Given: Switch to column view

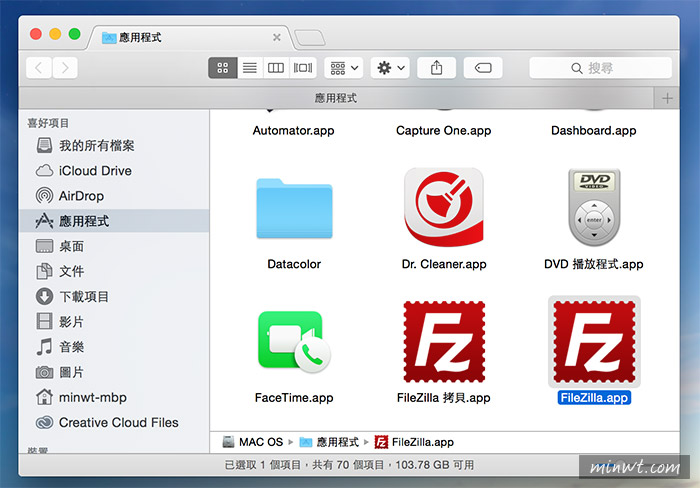Looking at the screenshot, I should [x=276, y=68].
